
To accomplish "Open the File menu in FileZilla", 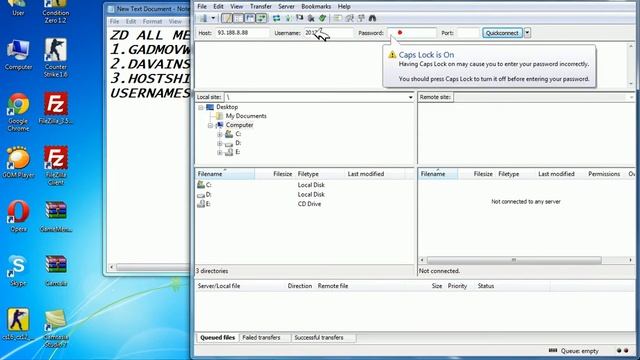I will pos(202,7).
